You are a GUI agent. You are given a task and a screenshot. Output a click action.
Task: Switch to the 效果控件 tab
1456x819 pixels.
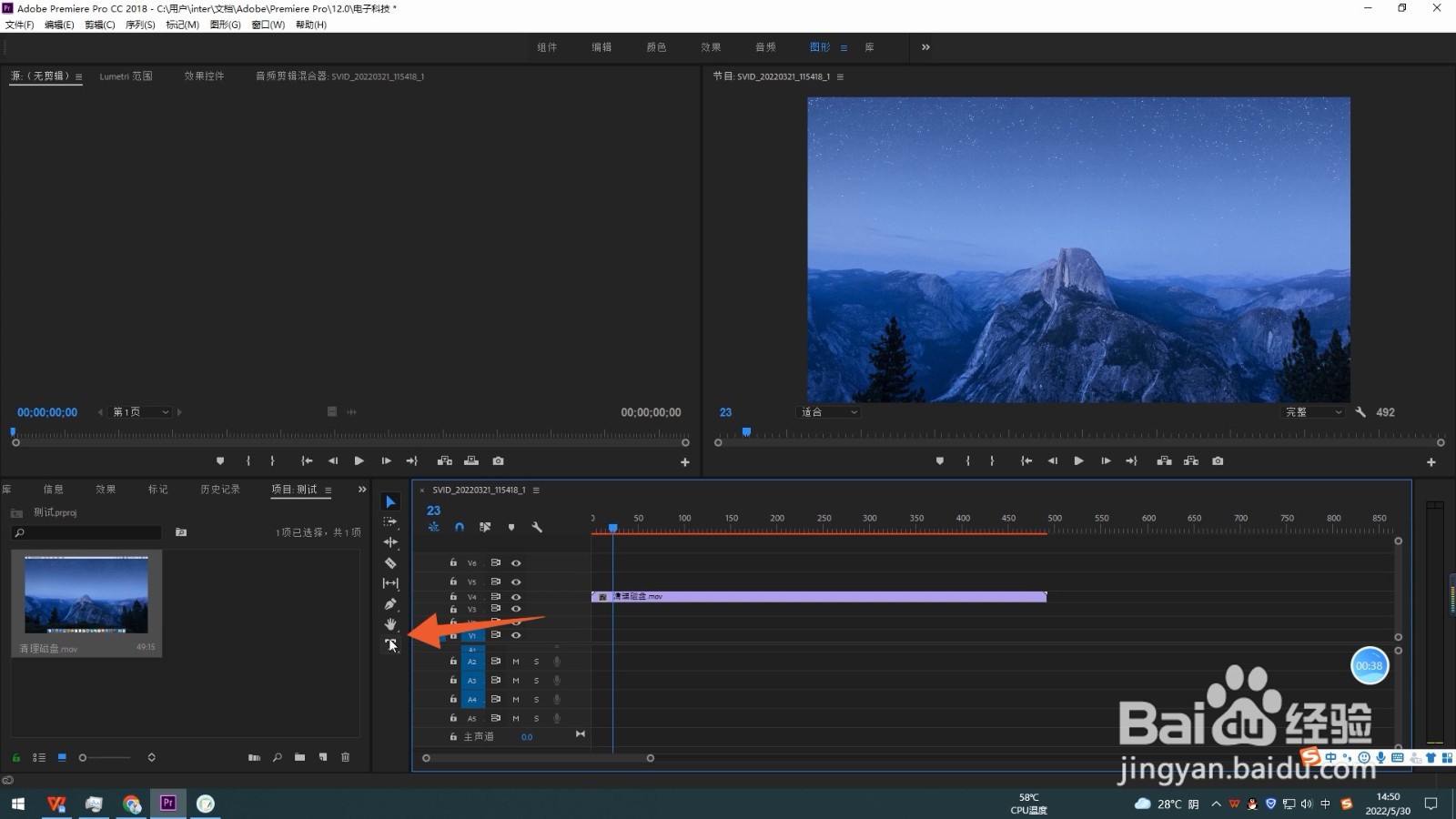[x=204, y=76]
